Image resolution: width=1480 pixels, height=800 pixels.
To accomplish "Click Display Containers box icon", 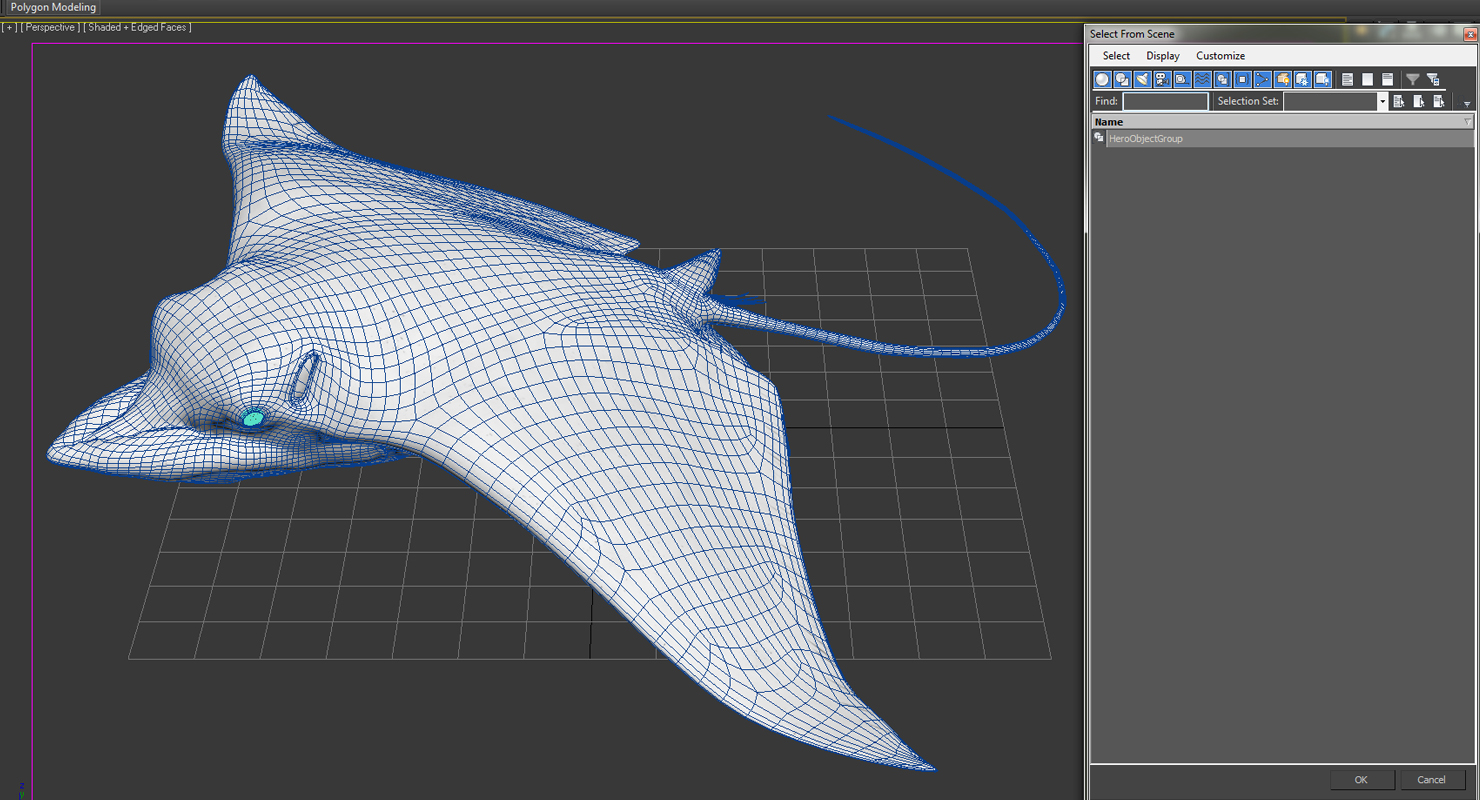I will (x=1282, y=79).
